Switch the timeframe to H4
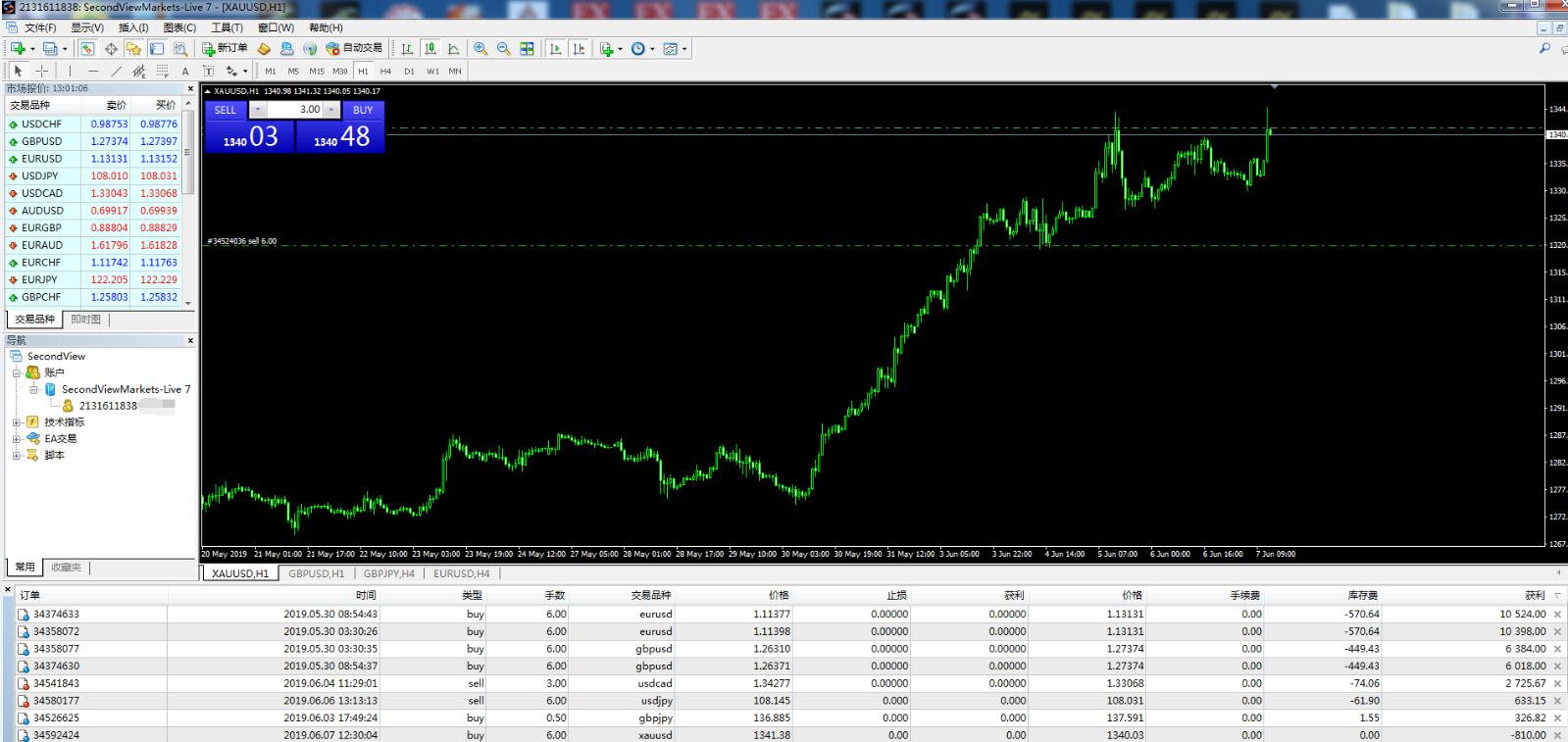The width and height of the screenshot is (1568, 742). pyautogui.click(x=385, y=71)
